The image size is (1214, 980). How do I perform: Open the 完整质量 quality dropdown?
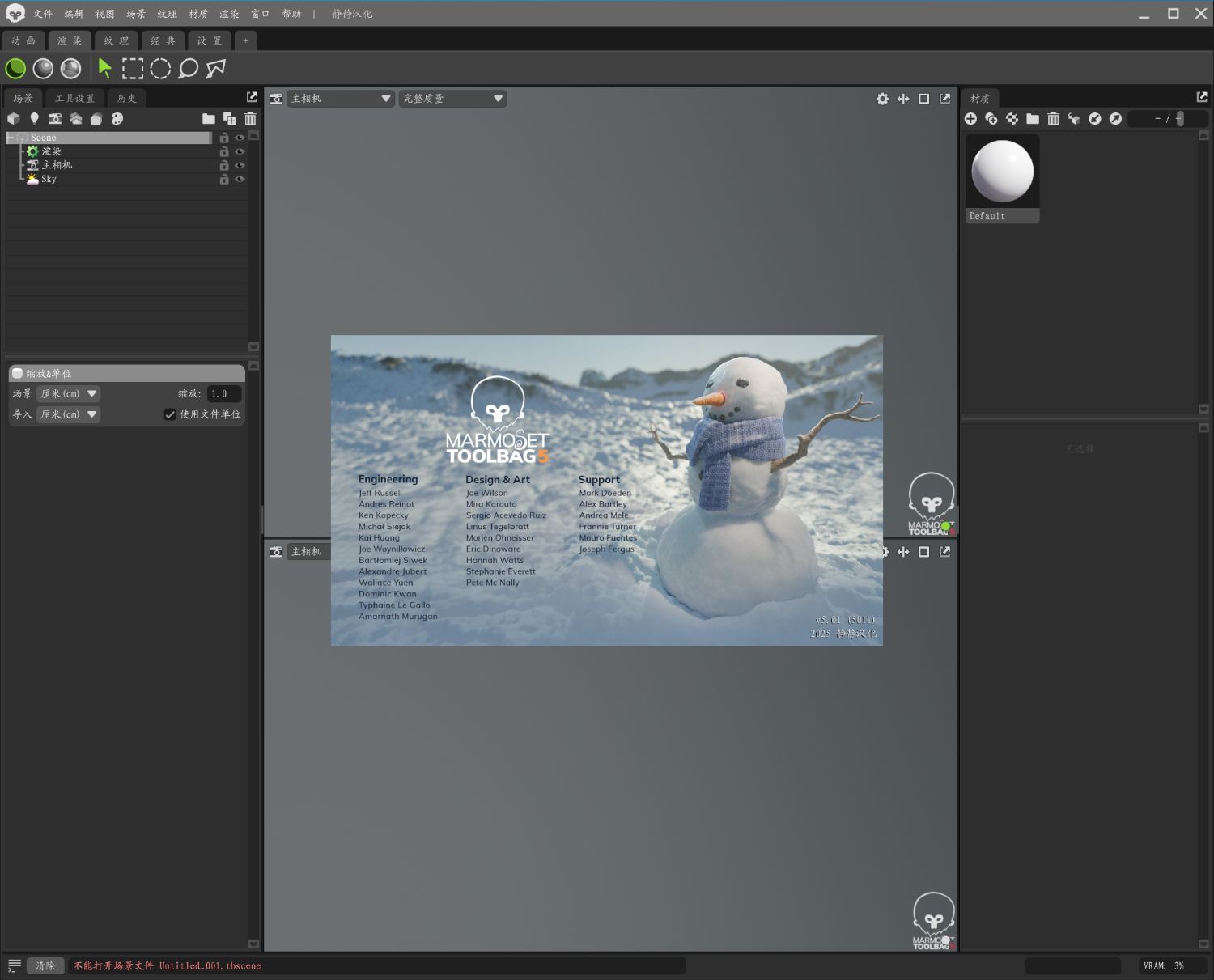coord(452,99)
